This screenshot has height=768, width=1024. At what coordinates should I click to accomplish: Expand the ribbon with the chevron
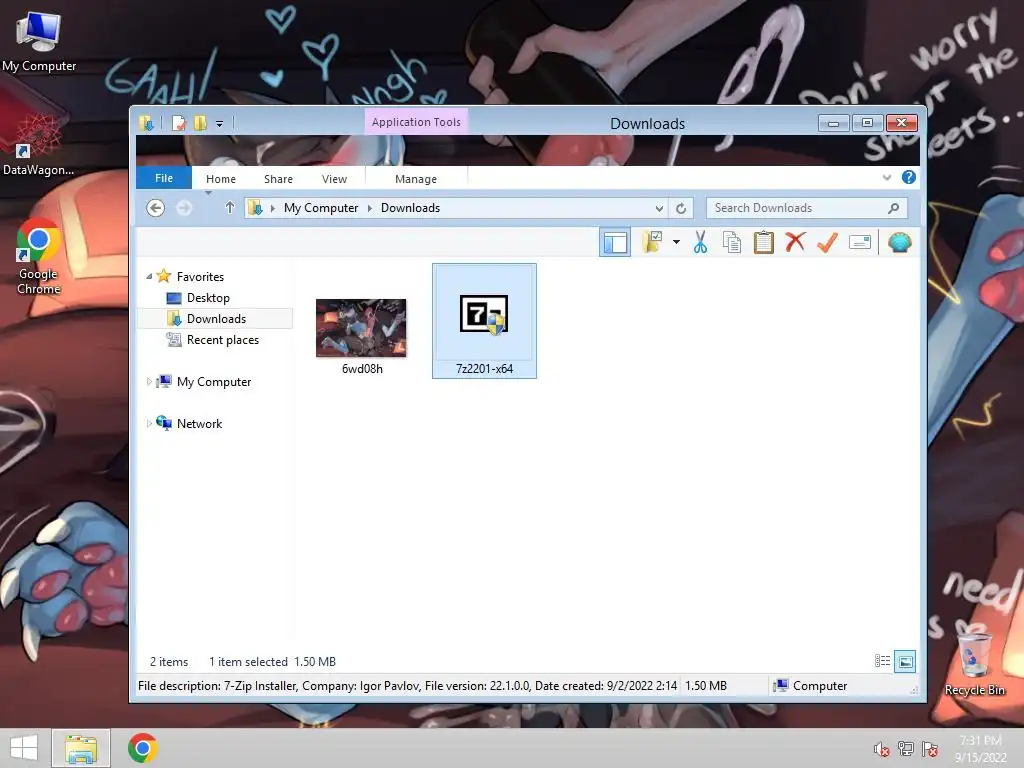[x=886, y=177]
